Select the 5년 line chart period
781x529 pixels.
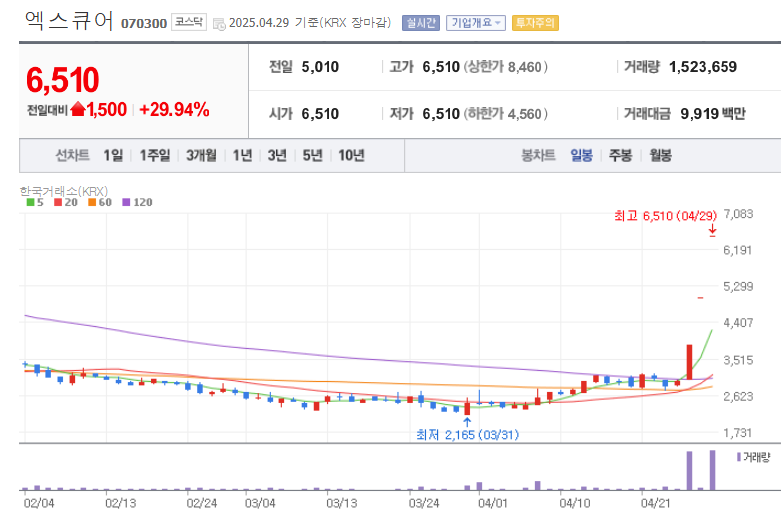coord(312,155)
